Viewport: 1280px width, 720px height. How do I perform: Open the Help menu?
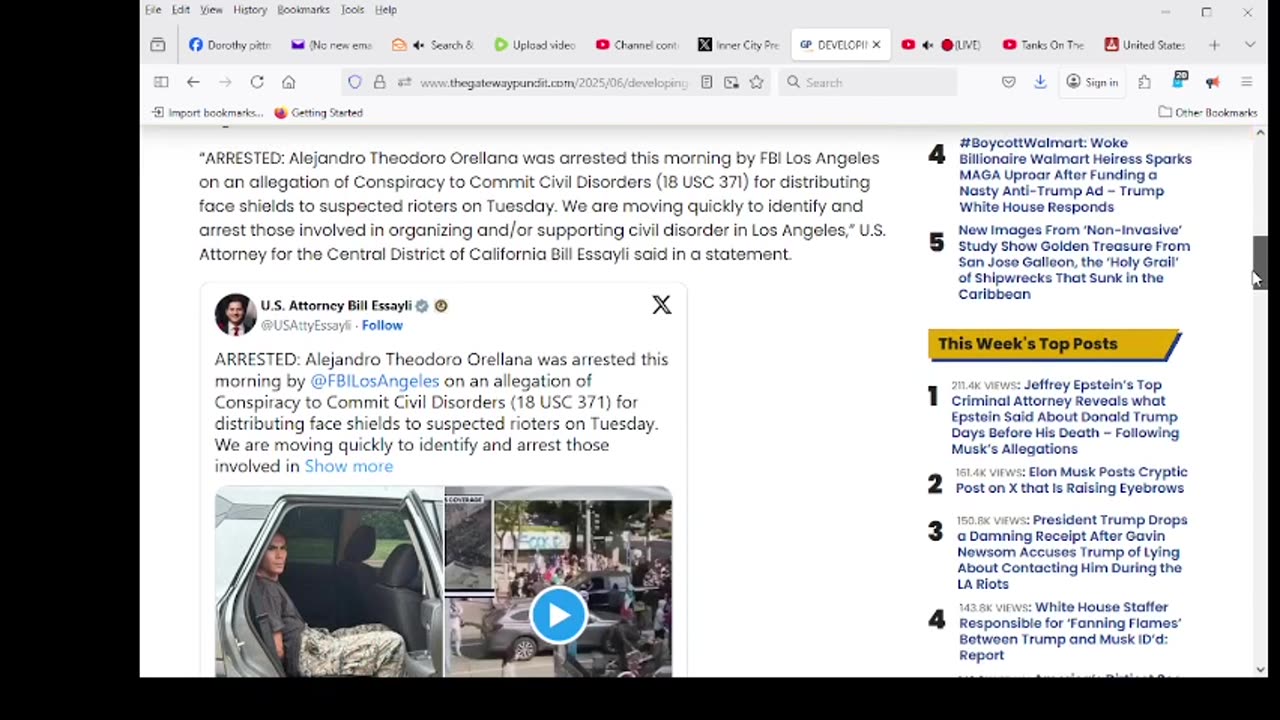(x=386, y=10)
